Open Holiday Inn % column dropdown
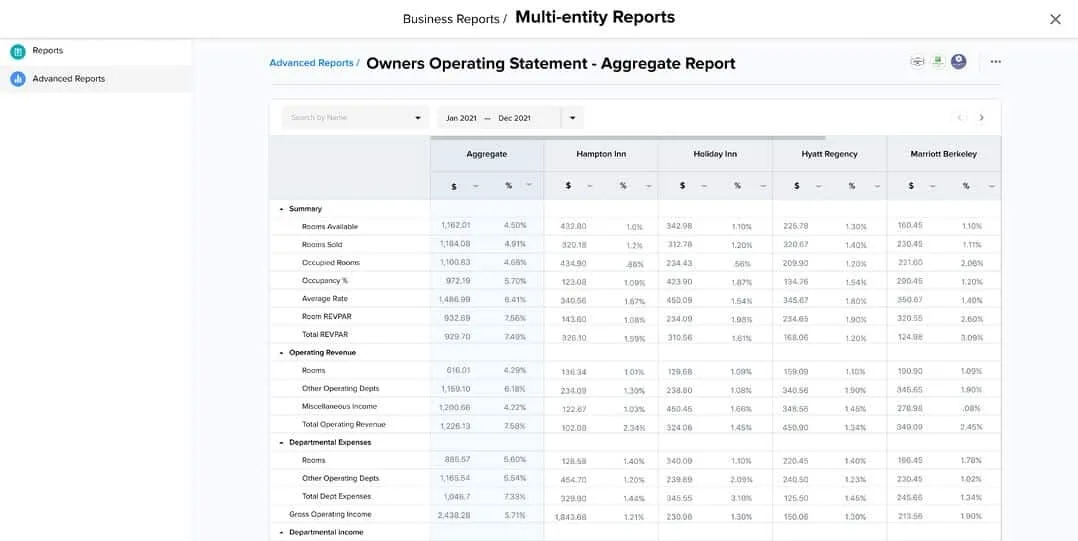Image resolution: width=1078 pixels, height=541 pixels. pos(763,186)
